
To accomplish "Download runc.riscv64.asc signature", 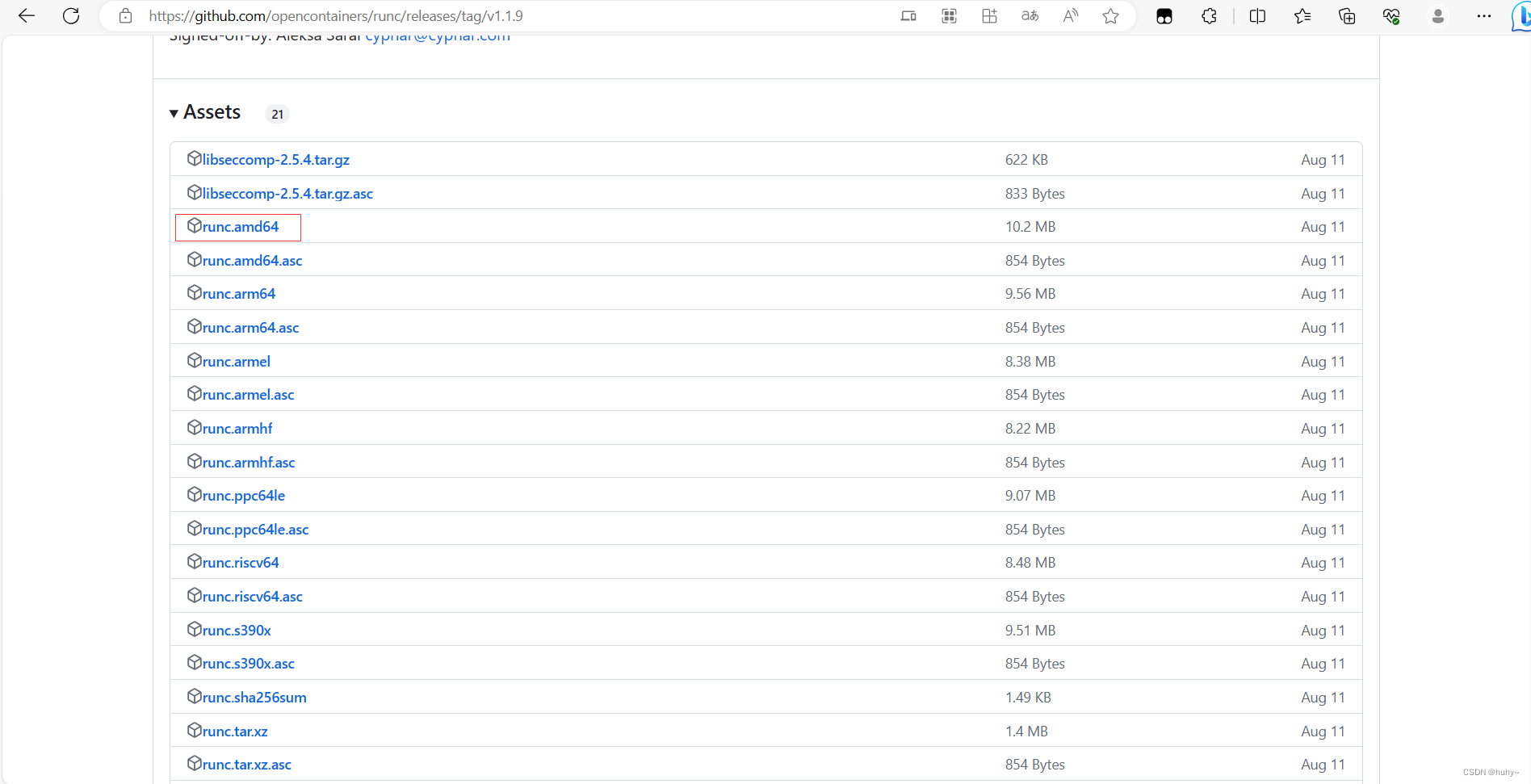I will pyautogui.click(x=253, y=597).
